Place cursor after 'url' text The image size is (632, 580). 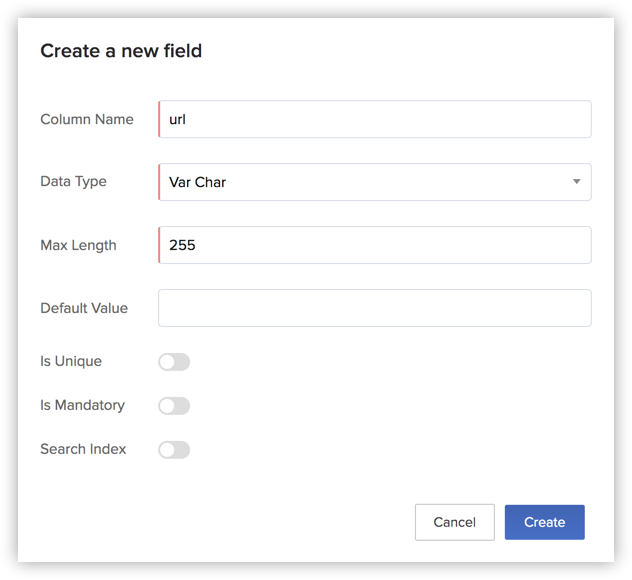pos(189,119)
